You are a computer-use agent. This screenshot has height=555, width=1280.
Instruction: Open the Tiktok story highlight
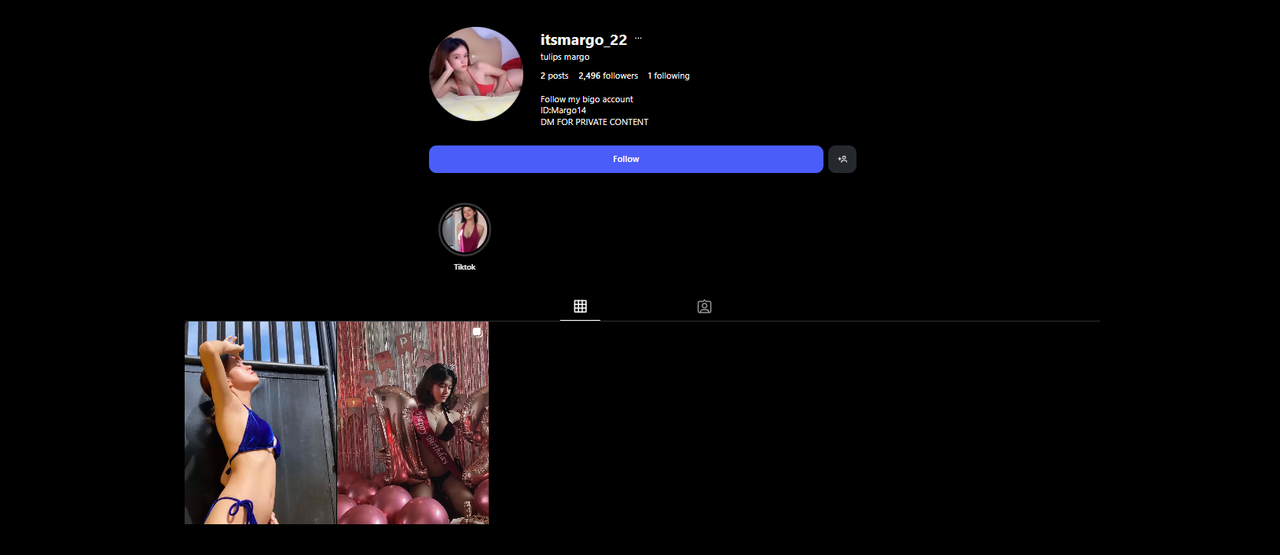pyautogui.click(x=465, y=230)
